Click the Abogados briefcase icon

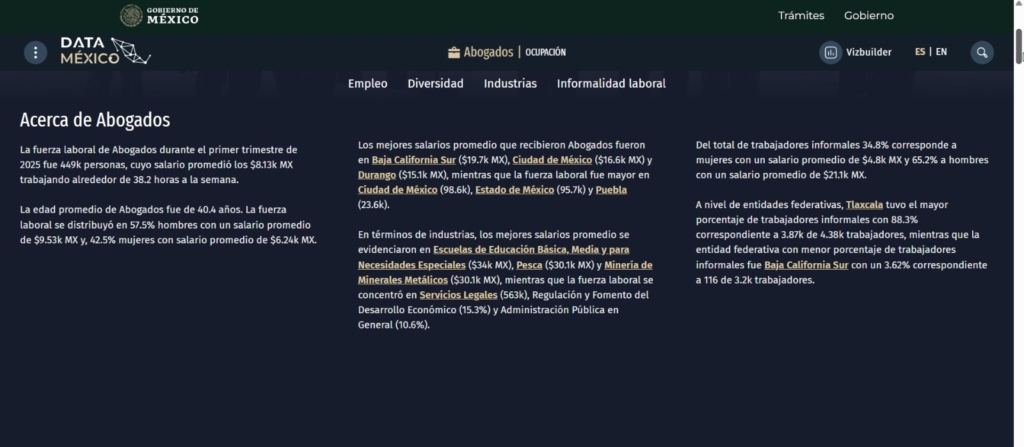coord(454,52)
